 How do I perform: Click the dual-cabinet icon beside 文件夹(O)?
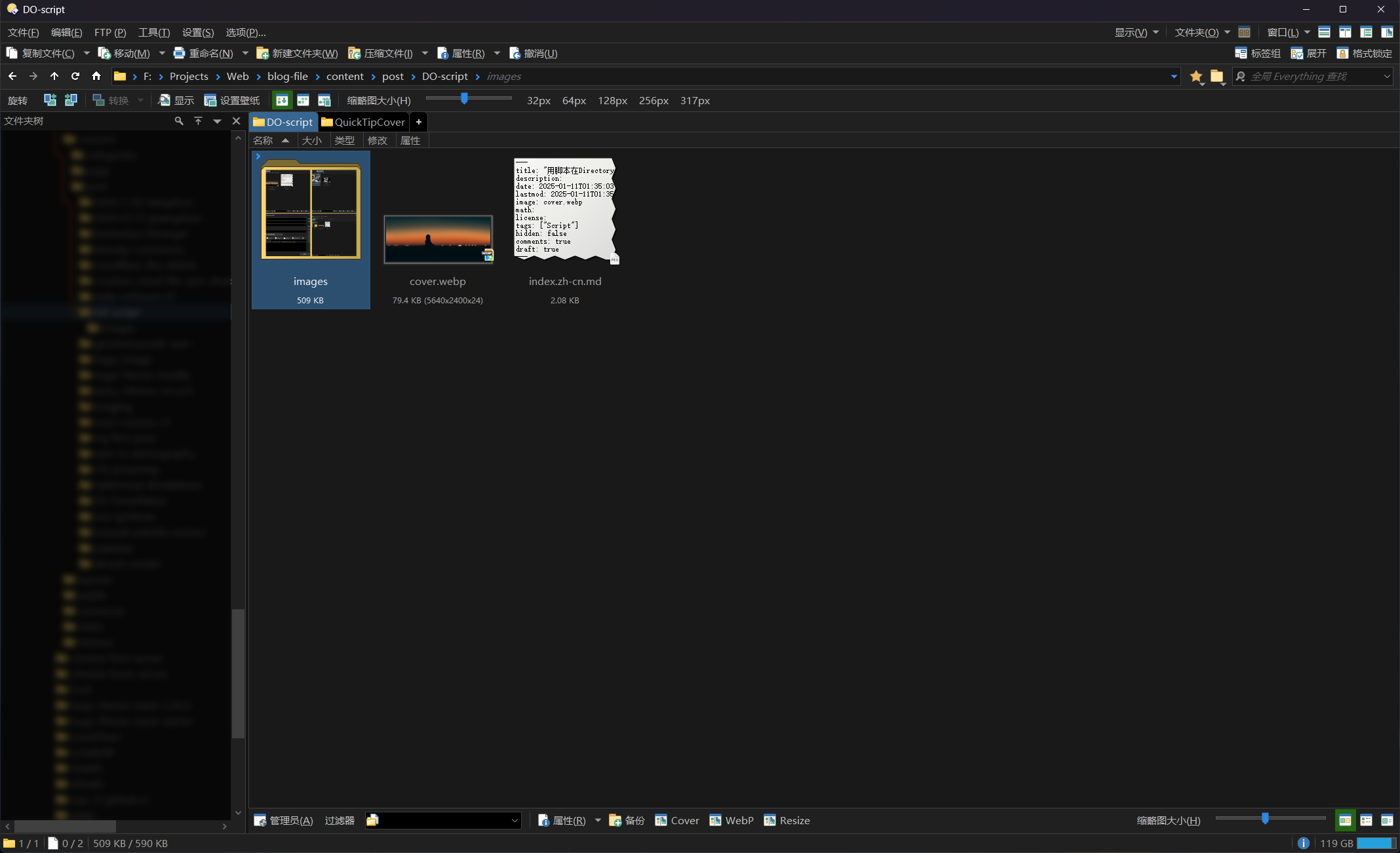coord(1244,32)
